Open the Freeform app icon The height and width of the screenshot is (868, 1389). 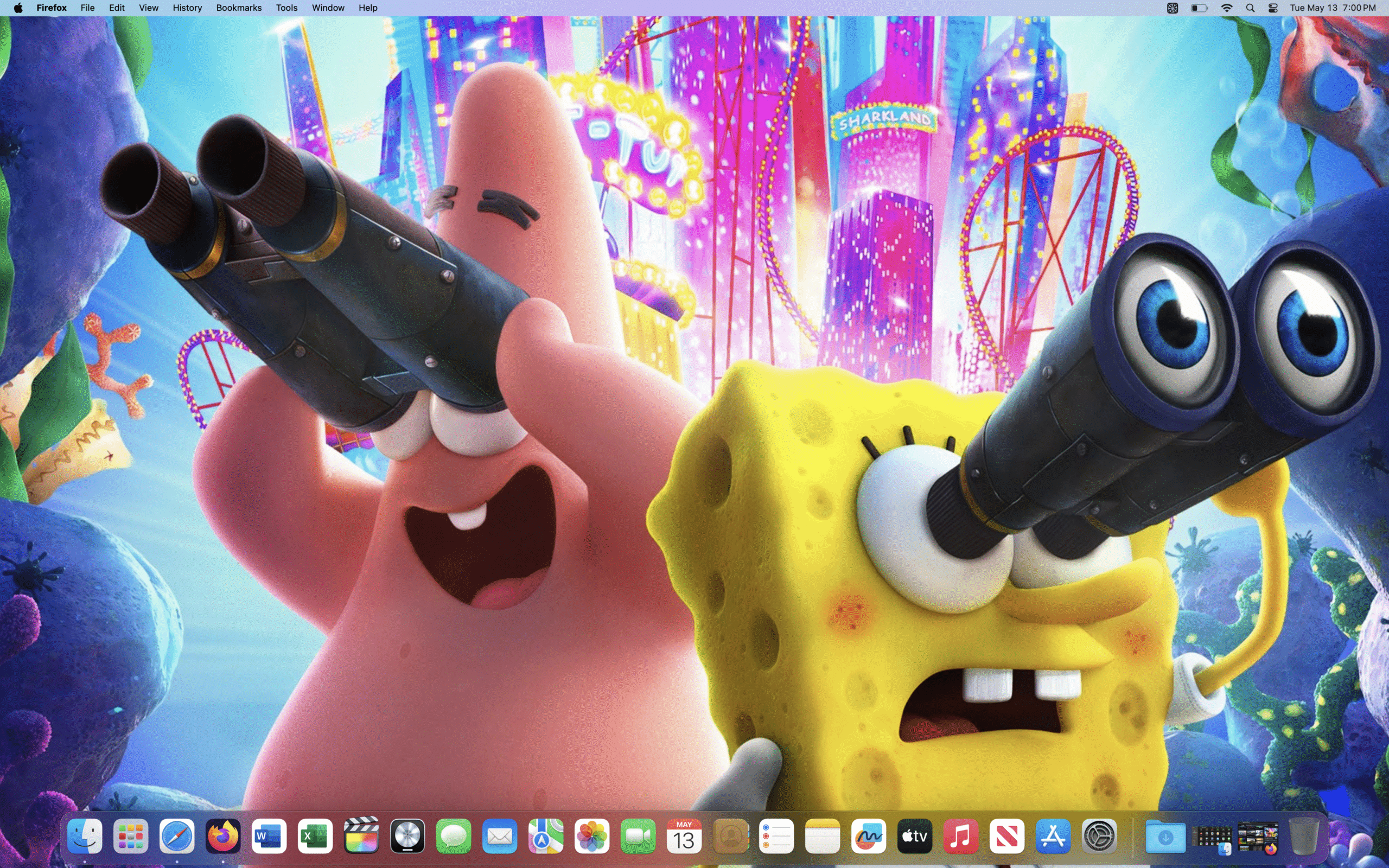869,837
